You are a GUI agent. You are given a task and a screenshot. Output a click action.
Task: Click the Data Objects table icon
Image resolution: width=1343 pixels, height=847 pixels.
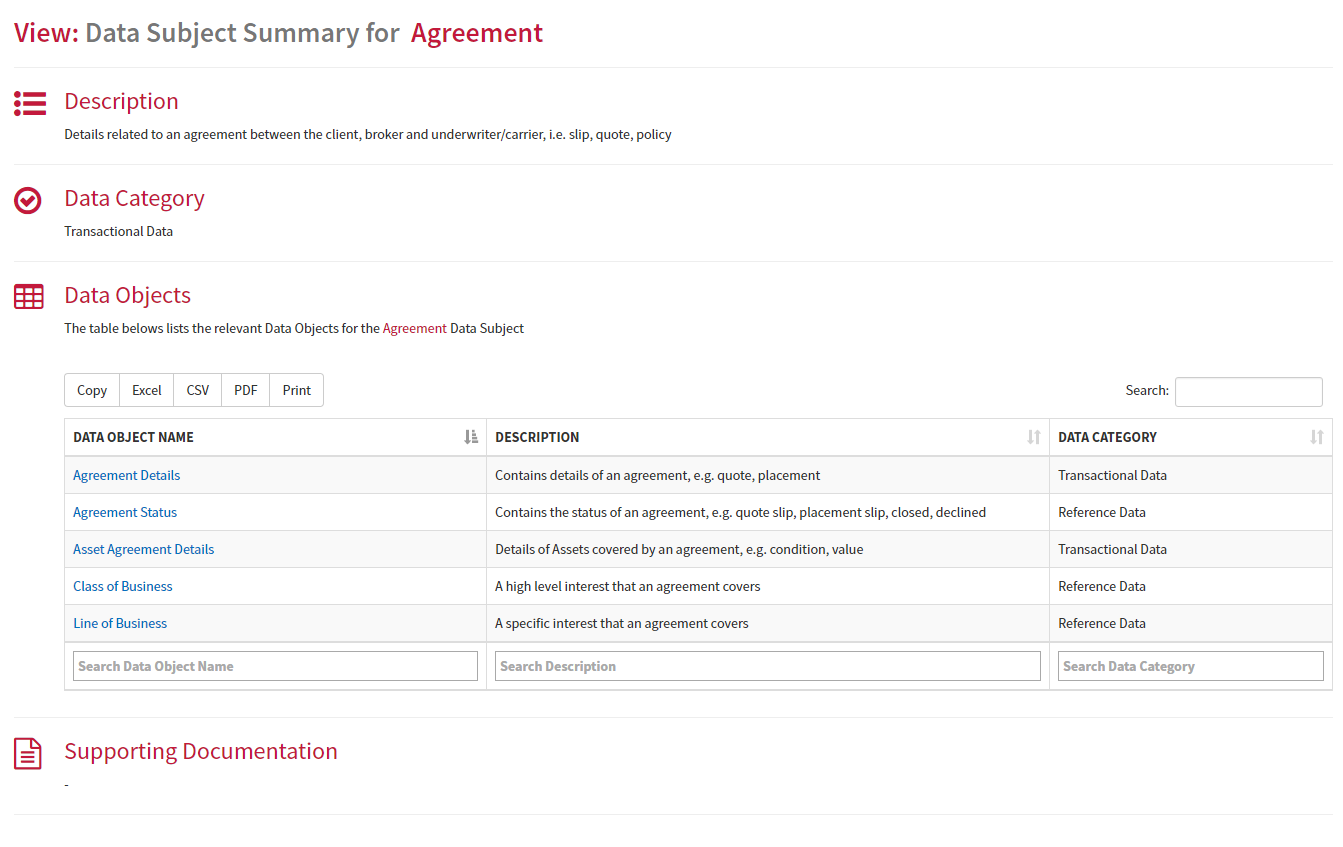(29, 297)
